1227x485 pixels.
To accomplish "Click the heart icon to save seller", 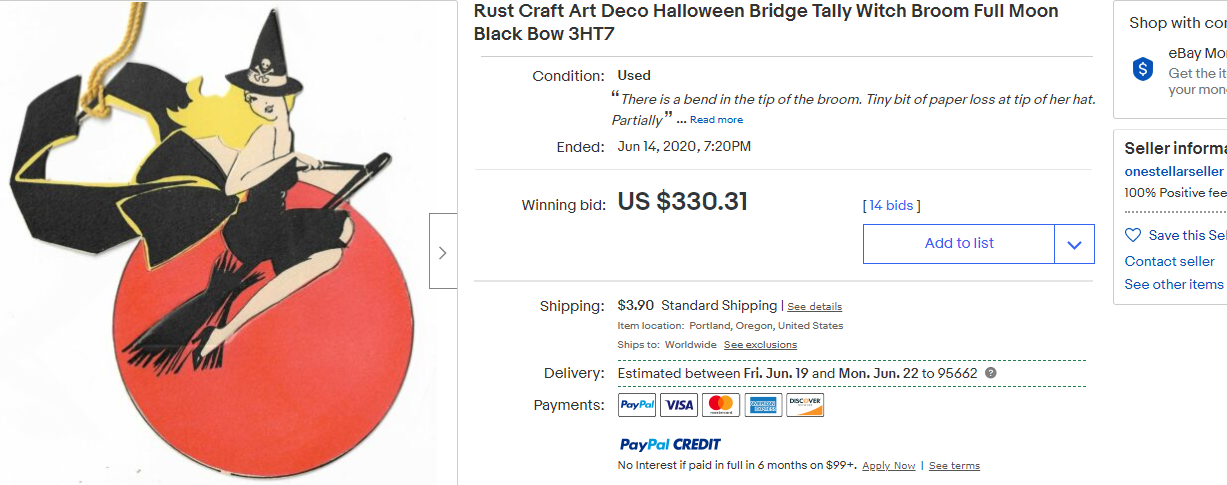I will tap(1133, 235).
